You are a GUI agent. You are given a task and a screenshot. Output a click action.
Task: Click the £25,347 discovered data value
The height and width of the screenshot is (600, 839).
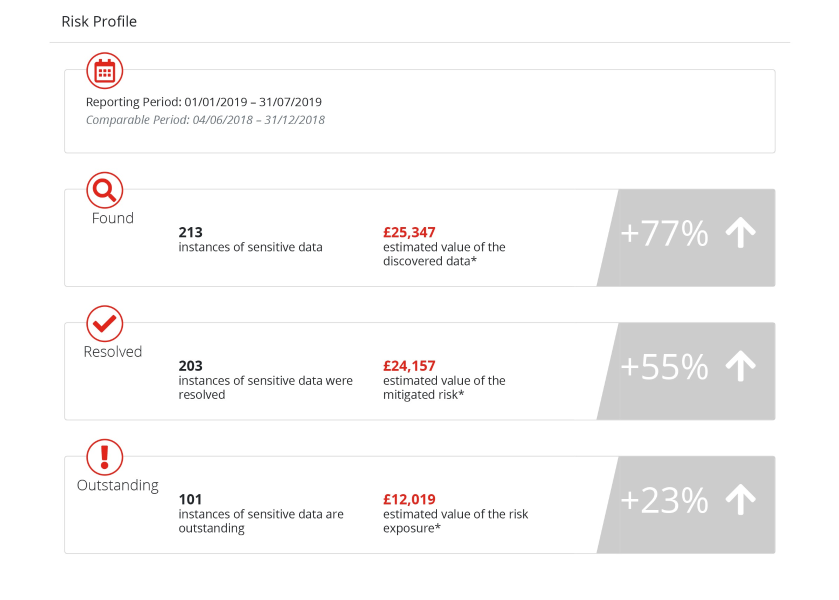(x=409, y=232)
